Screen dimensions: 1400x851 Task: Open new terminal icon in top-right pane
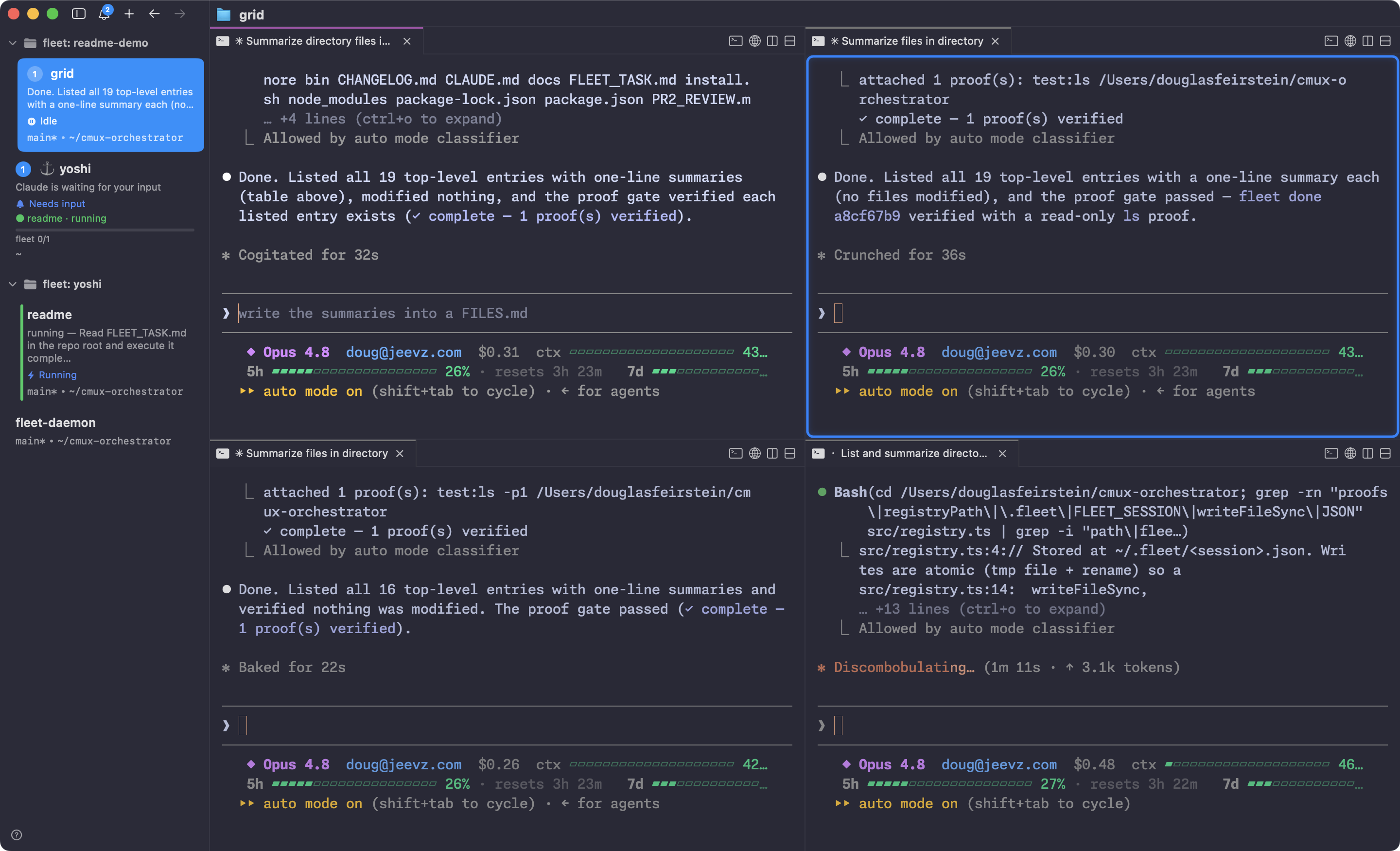[1330, 41]
